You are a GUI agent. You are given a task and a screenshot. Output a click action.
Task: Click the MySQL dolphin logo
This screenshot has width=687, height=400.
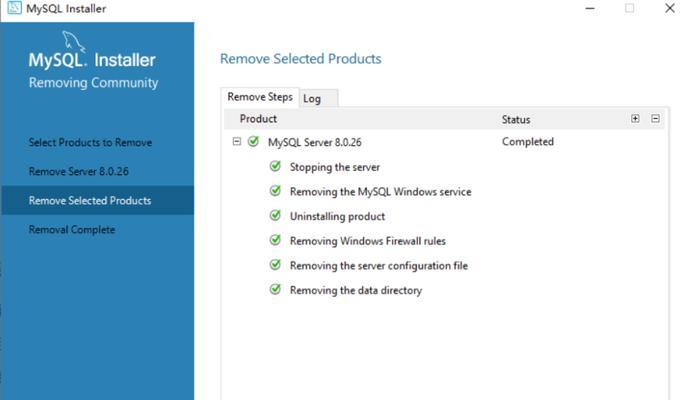pos(73,42)
